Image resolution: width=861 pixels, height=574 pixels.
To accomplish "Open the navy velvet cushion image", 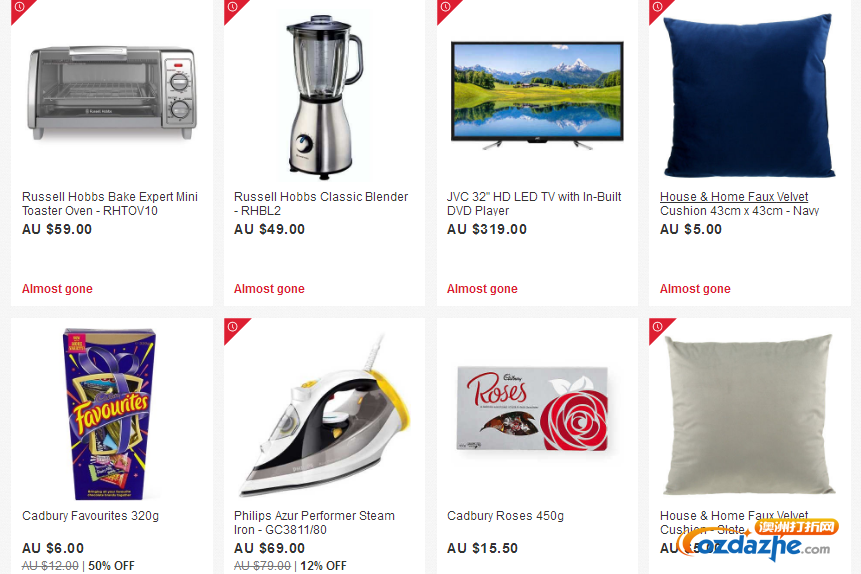I will click(x=750, y=96).
